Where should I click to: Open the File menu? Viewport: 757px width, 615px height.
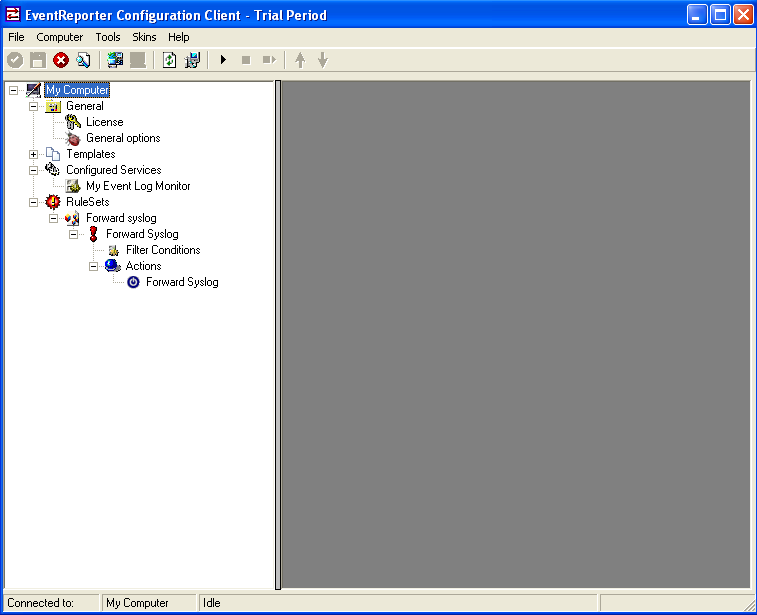coord(16,37)
